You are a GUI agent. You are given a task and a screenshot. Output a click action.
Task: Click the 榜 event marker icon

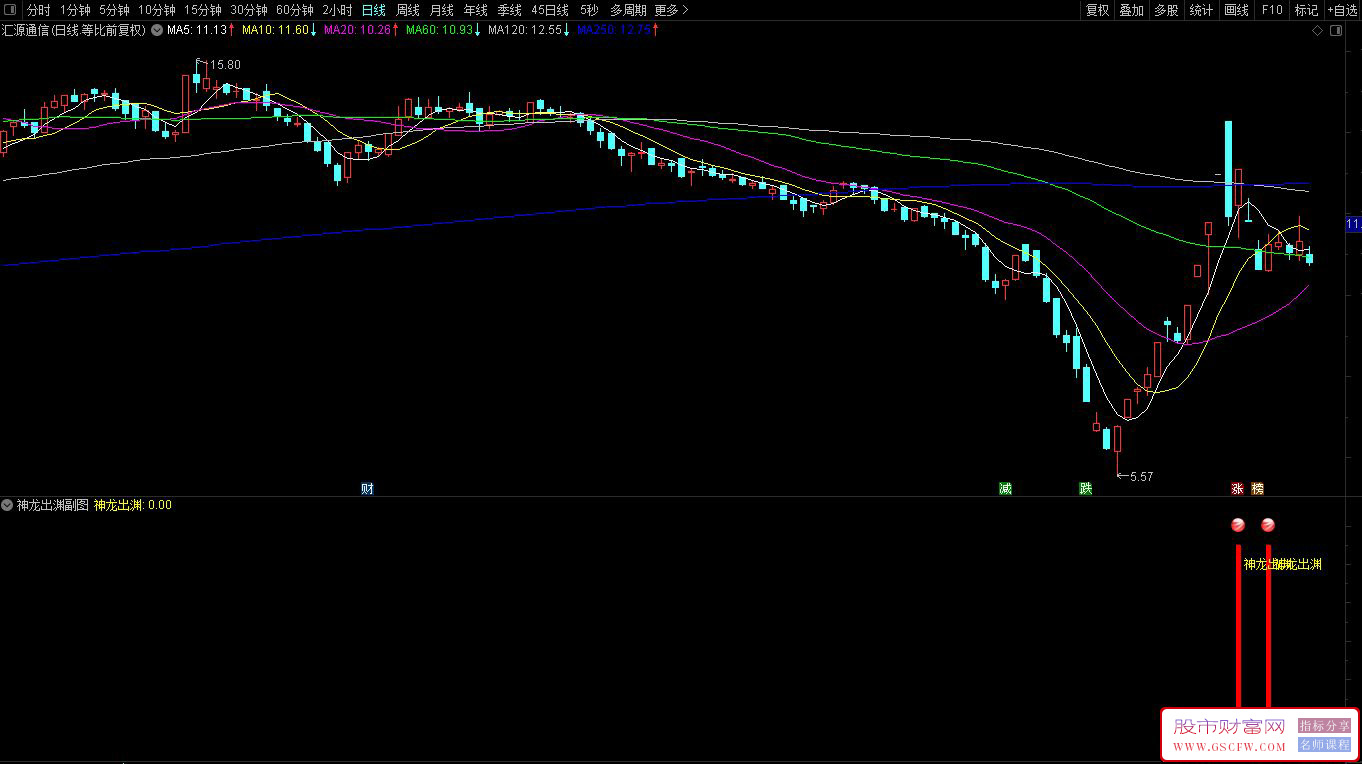point(1257,489)
